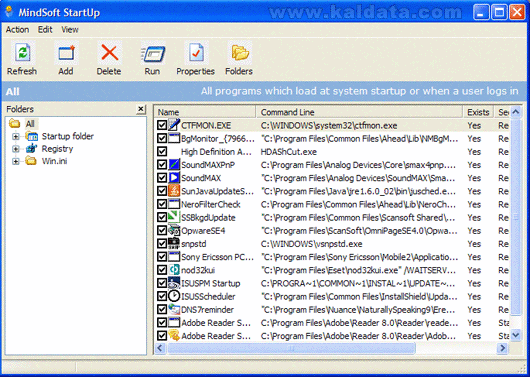This screenshot has width=530, height=377.
Task: Open the Action menu
Action: point(17,30)
